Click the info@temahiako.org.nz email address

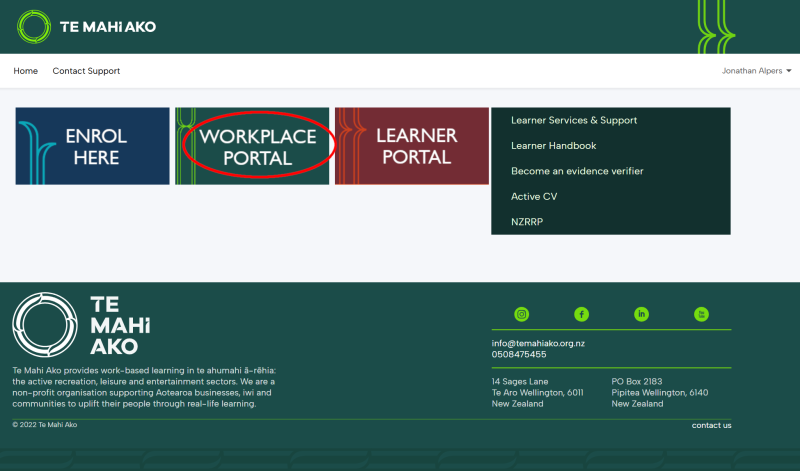[538, 343]
